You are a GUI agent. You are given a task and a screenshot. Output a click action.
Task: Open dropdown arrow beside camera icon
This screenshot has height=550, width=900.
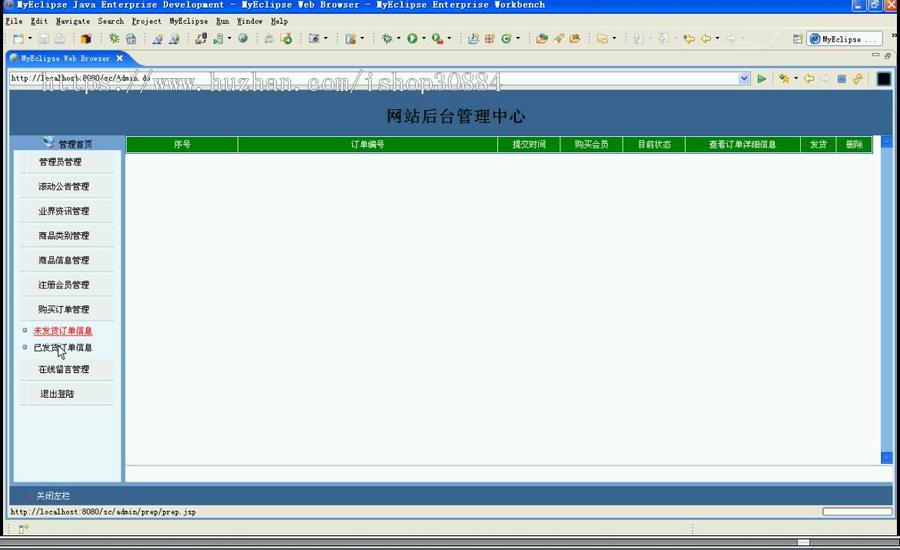point(325,38)
